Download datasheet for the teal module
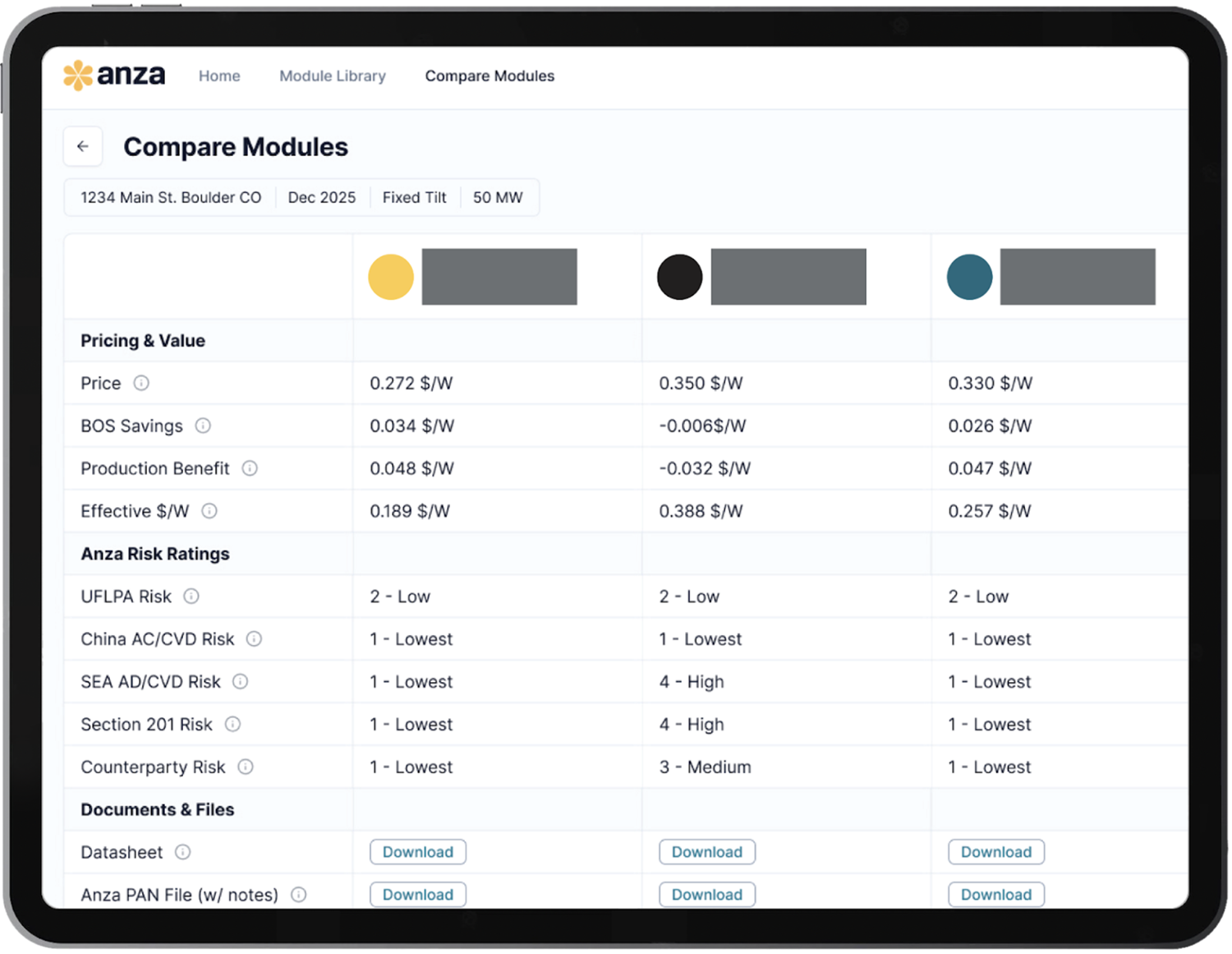 (x=996, y=852)
